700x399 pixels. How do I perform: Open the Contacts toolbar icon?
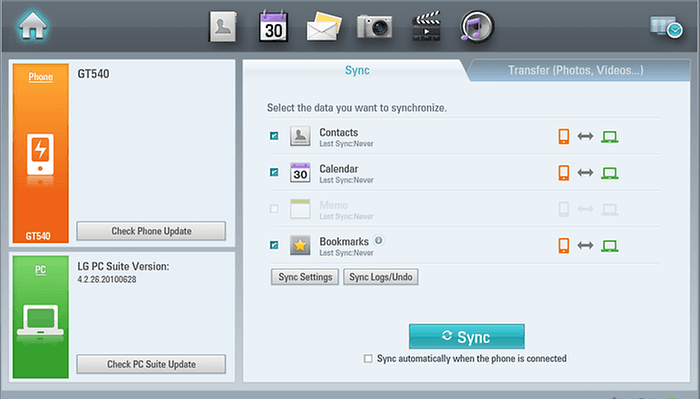tap(223, 27)
